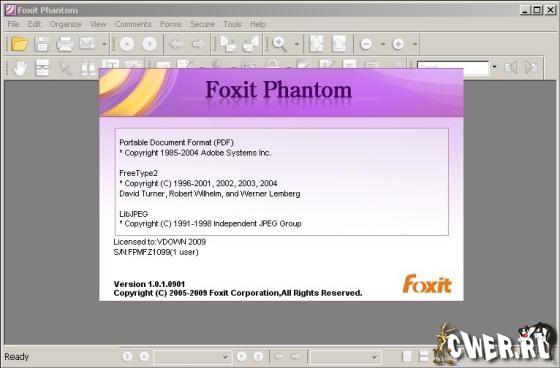Click in the Find text field
Image resolution: width=560 pixels, height=368 pixels.
(452, 68)
